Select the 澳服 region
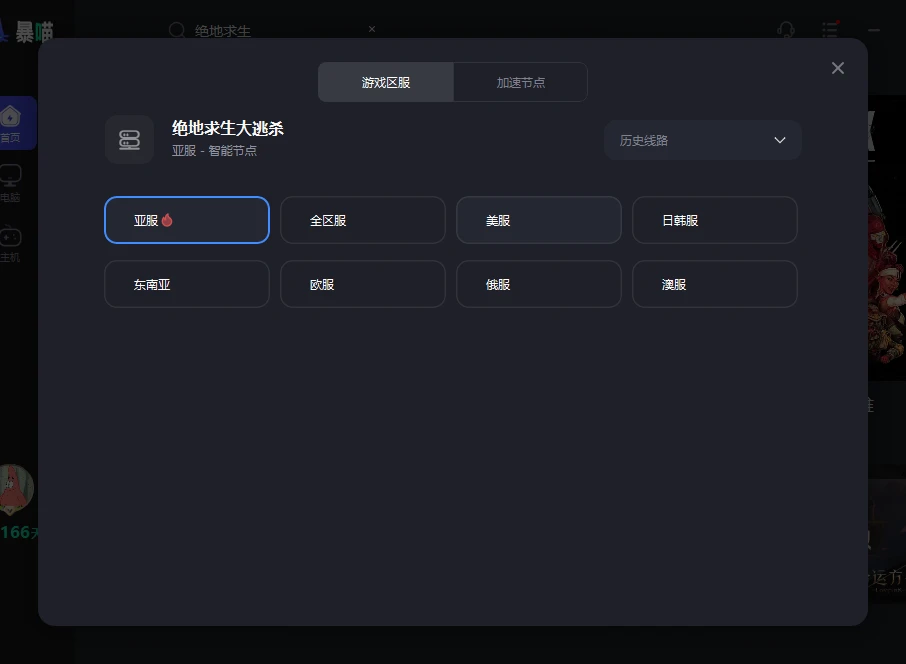 tap(715, 284)
